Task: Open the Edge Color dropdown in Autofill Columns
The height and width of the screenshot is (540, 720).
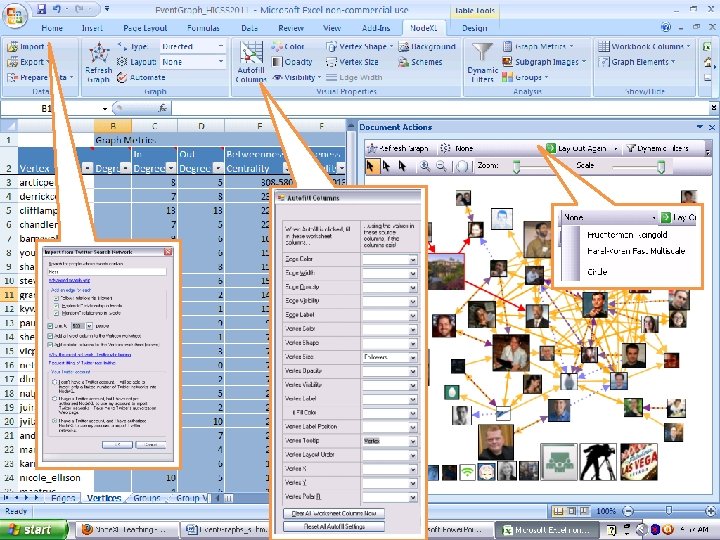Action: coord(413,259)
